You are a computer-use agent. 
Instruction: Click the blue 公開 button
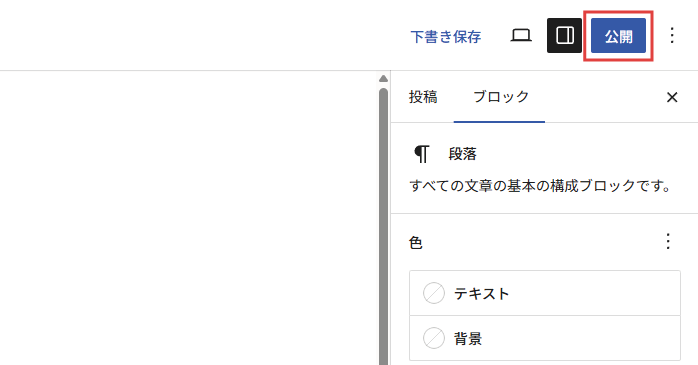(x=618, y=36)
